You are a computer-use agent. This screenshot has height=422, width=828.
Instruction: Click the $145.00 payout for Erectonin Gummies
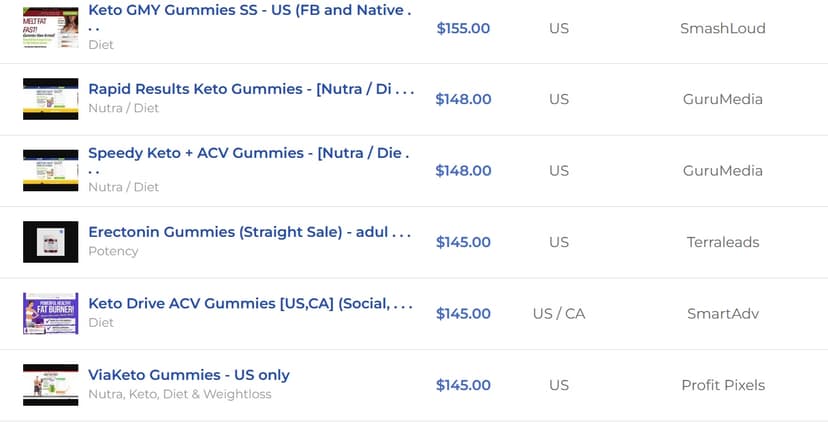pos(463,242)
